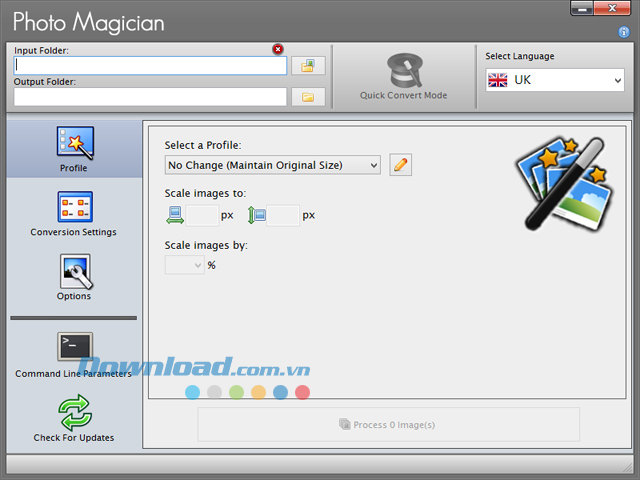
Task: Click the Process 0 Image(s) button
Action: (x=388, y=424)
